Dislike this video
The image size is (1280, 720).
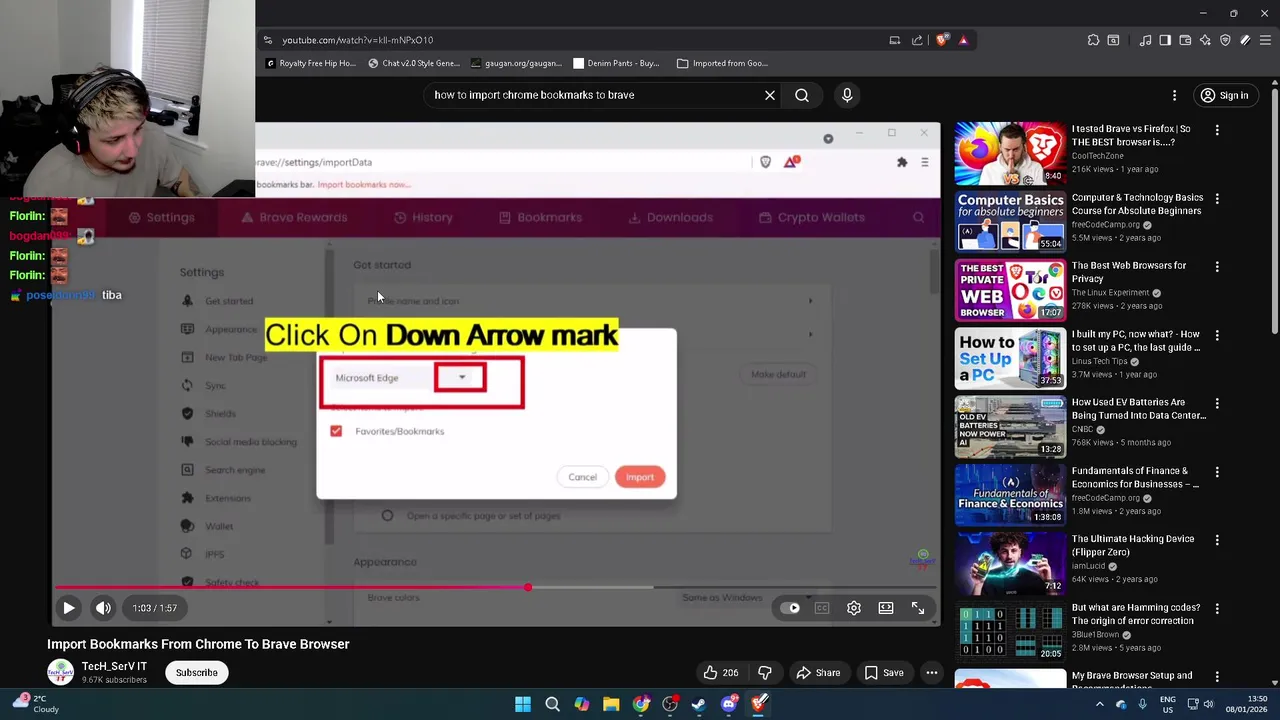tap(765, 673)
